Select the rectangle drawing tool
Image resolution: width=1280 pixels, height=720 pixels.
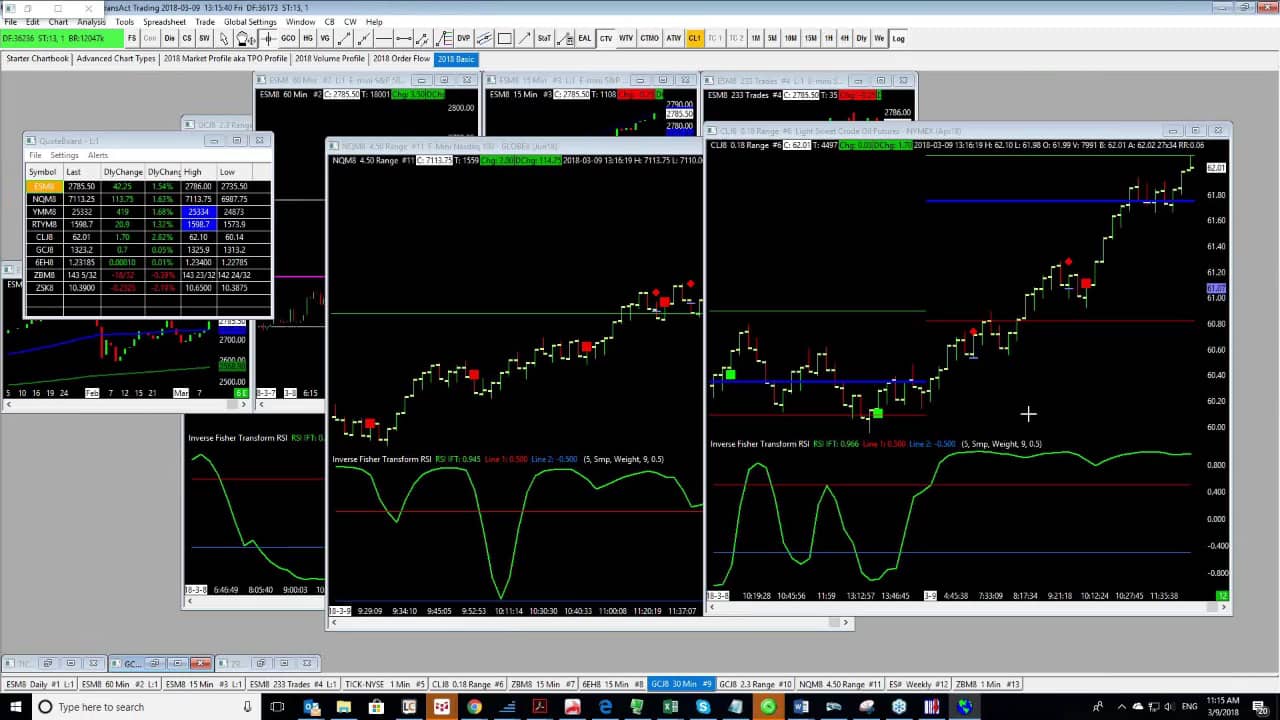pyautogui.click(x=505, y=38)
